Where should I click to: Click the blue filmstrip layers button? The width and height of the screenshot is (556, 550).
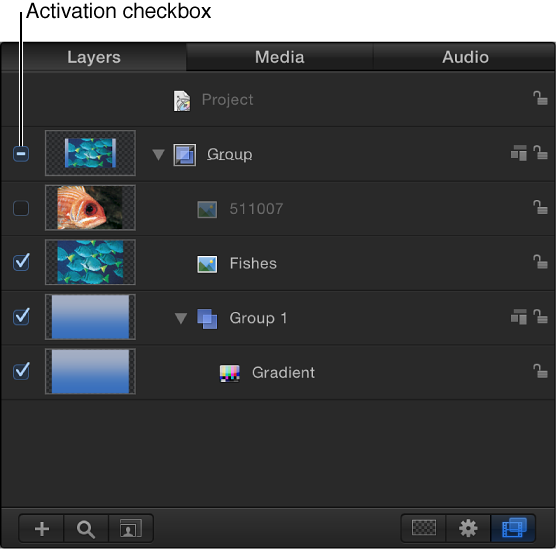click(513, 528)
